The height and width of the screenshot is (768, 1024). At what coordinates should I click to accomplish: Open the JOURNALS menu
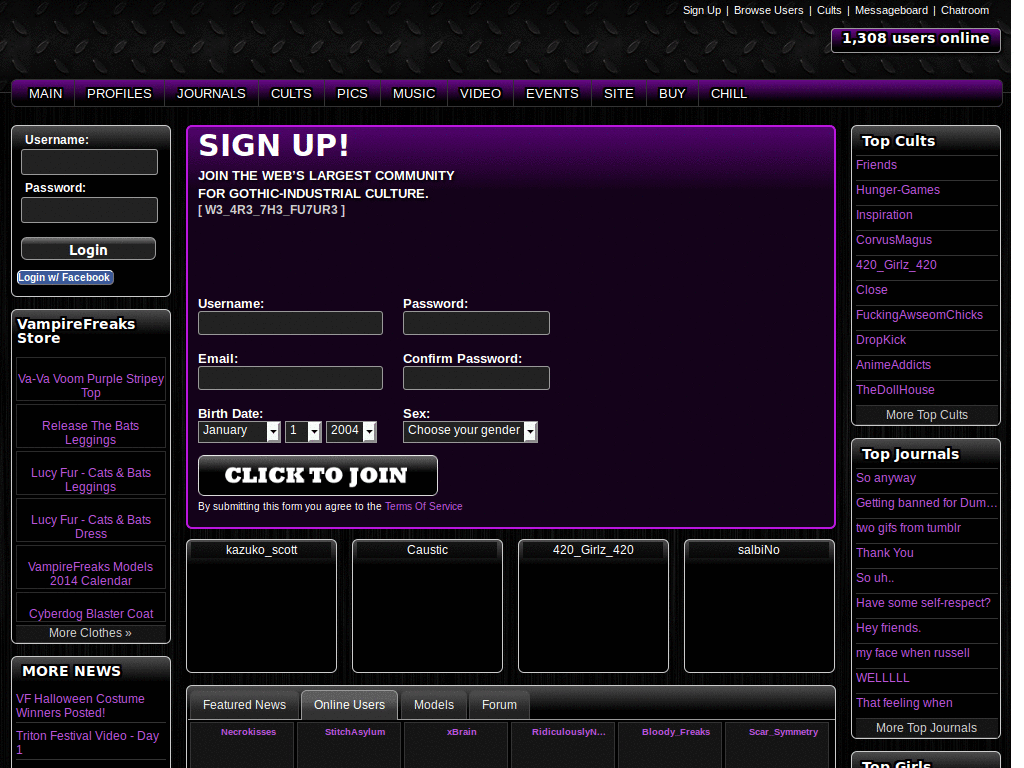pyautogui.click(x=212, y=93)
